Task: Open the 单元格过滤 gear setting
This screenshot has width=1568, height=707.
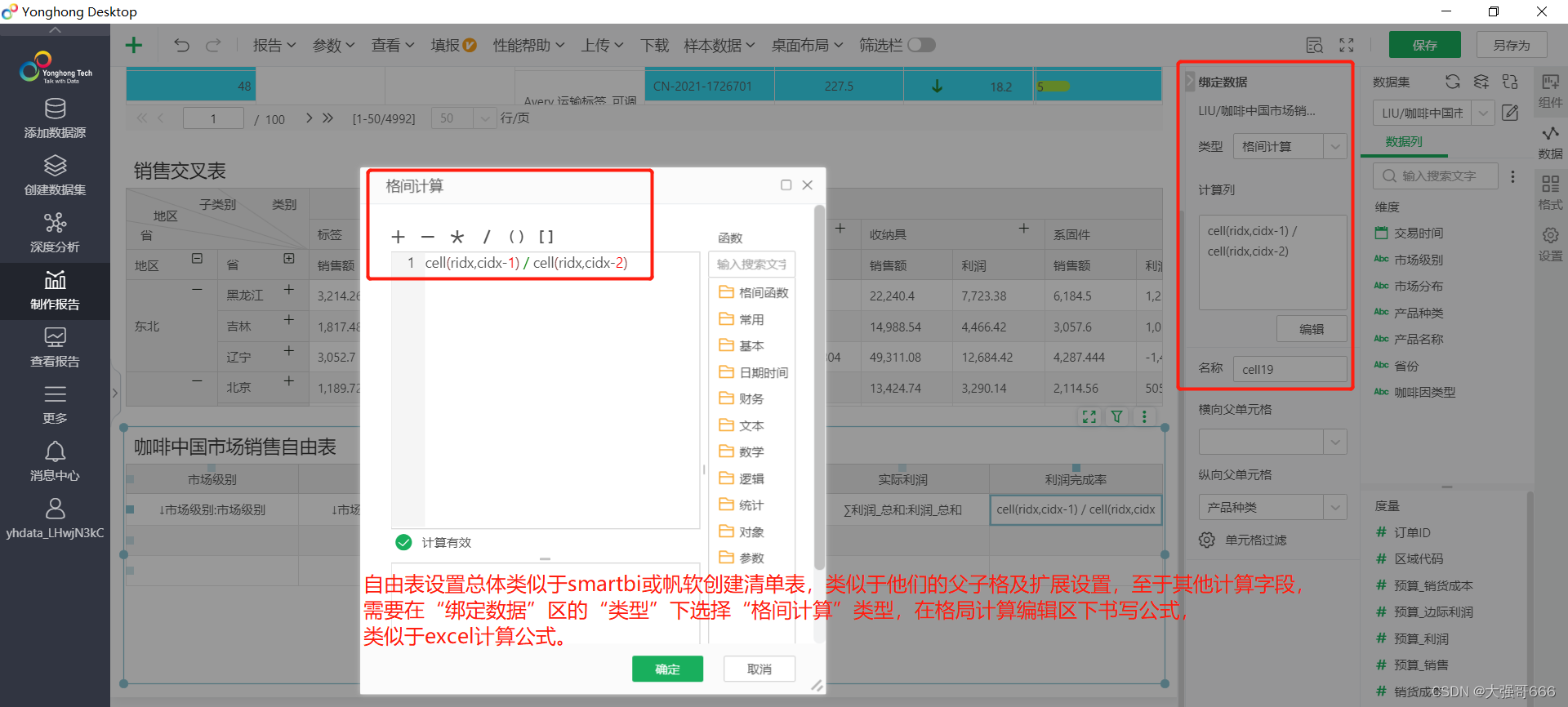Action: (x=1207, y=540)
